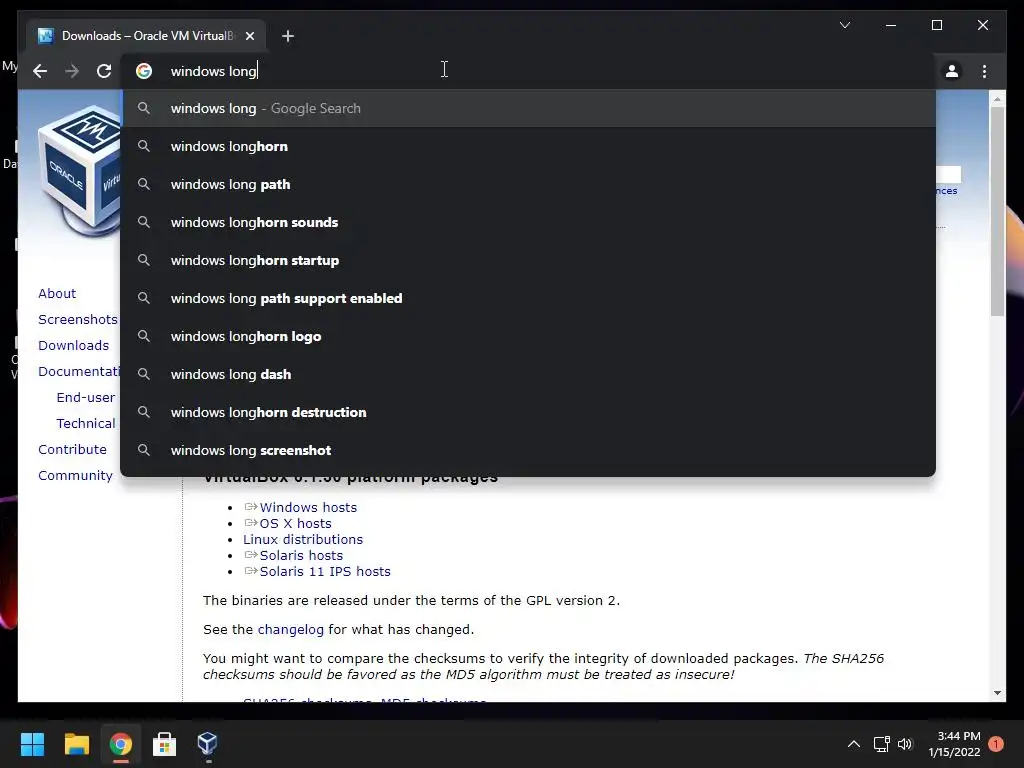This screenshot has width=1024, height=768.
Task: Choose 'windows longhorn startup' suggestion
Action: [528, 260]
